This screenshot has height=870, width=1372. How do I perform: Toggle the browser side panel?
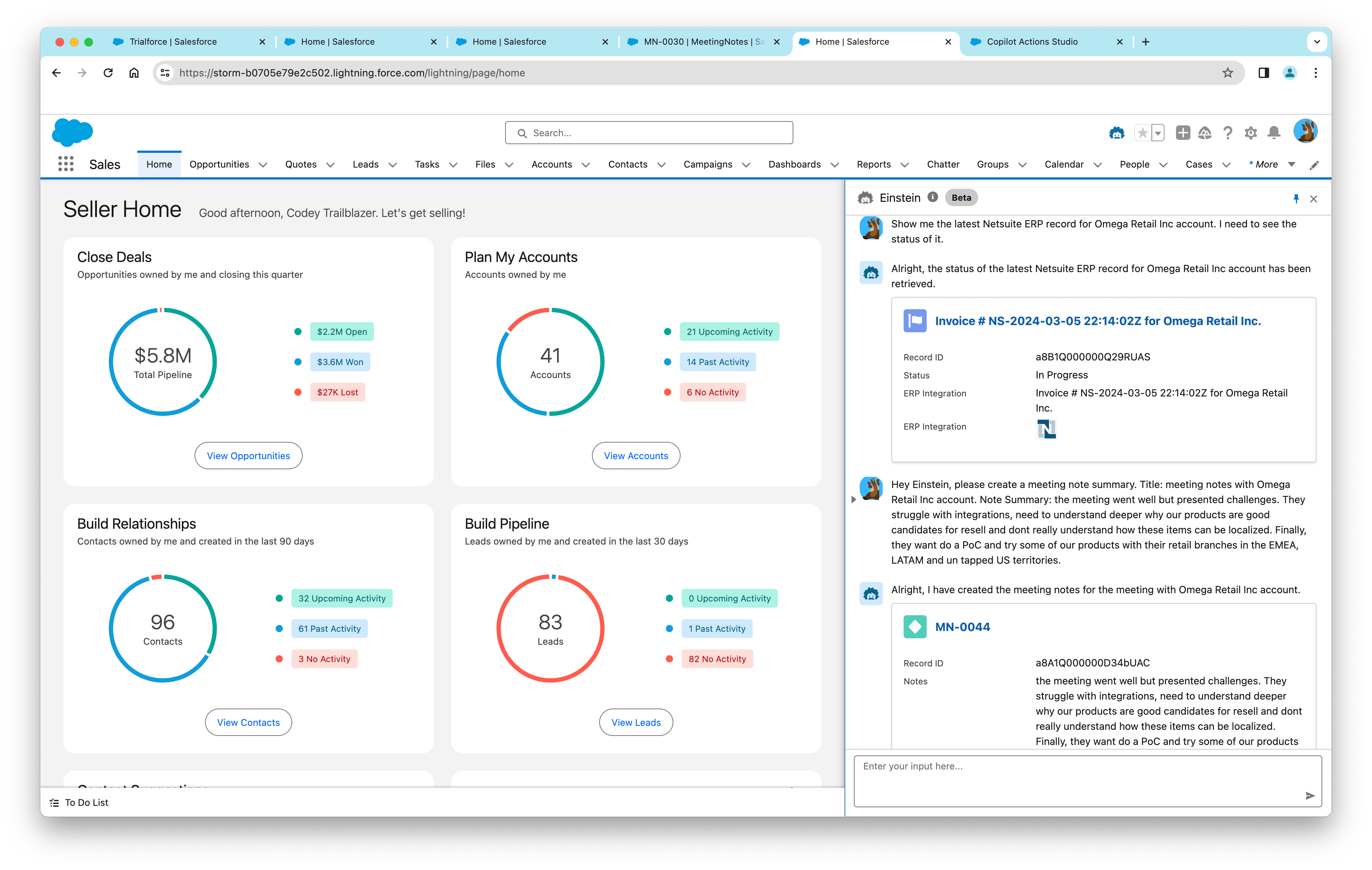point(1264,73)
